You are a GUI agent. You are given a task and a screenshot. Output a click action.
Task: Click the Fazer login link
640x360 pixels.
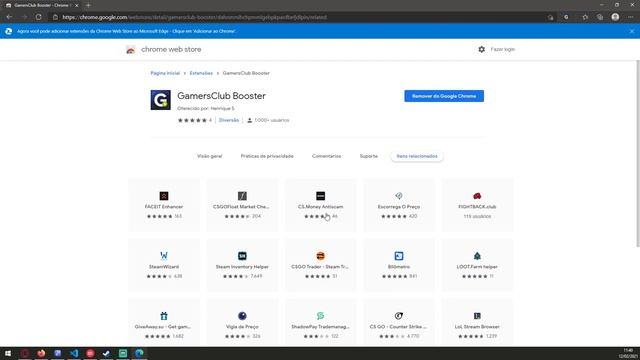tap(502, 49)
